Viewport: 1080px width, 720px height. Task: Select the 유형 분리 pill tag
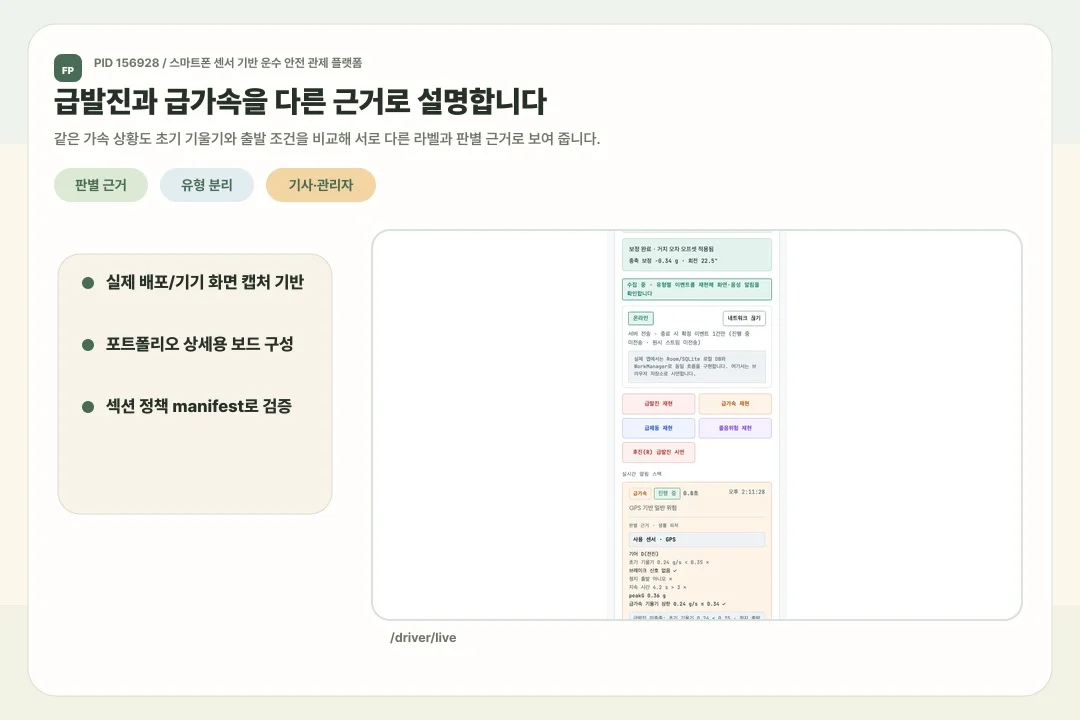pos(207,185)
